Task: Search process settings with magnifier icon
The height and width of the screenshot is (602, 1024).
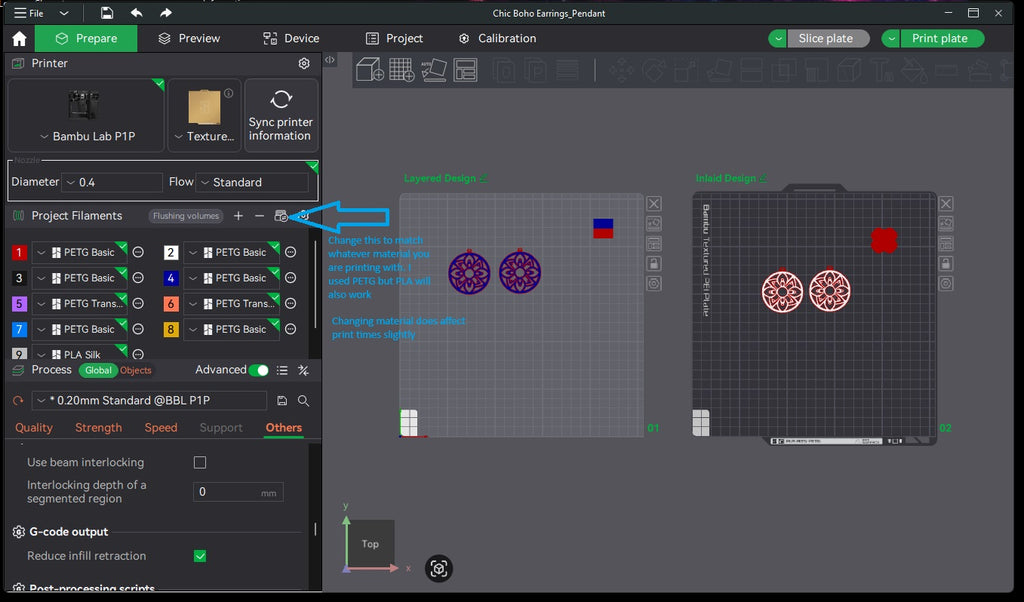Action: click(304, 400)
